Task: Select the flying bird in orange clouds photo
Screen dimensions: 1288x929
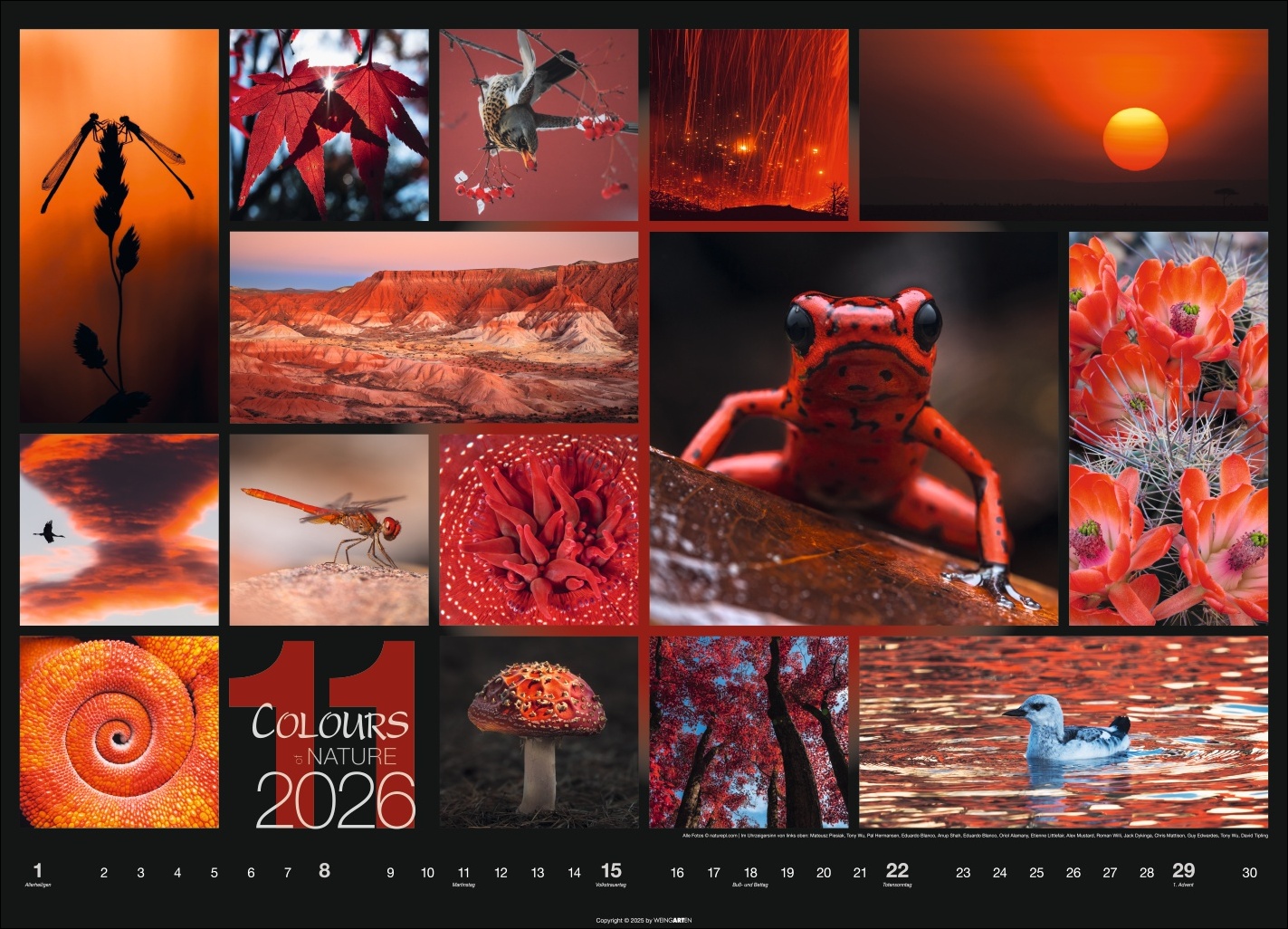Action: [119, 530]
